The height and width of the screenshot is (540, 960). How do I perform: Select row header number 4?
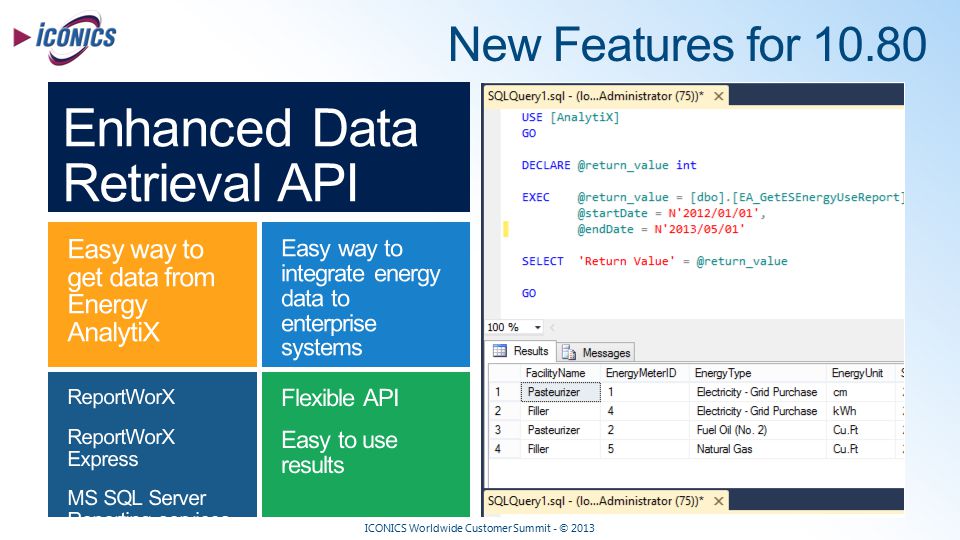pyautogui.click(x=504, y=449)
